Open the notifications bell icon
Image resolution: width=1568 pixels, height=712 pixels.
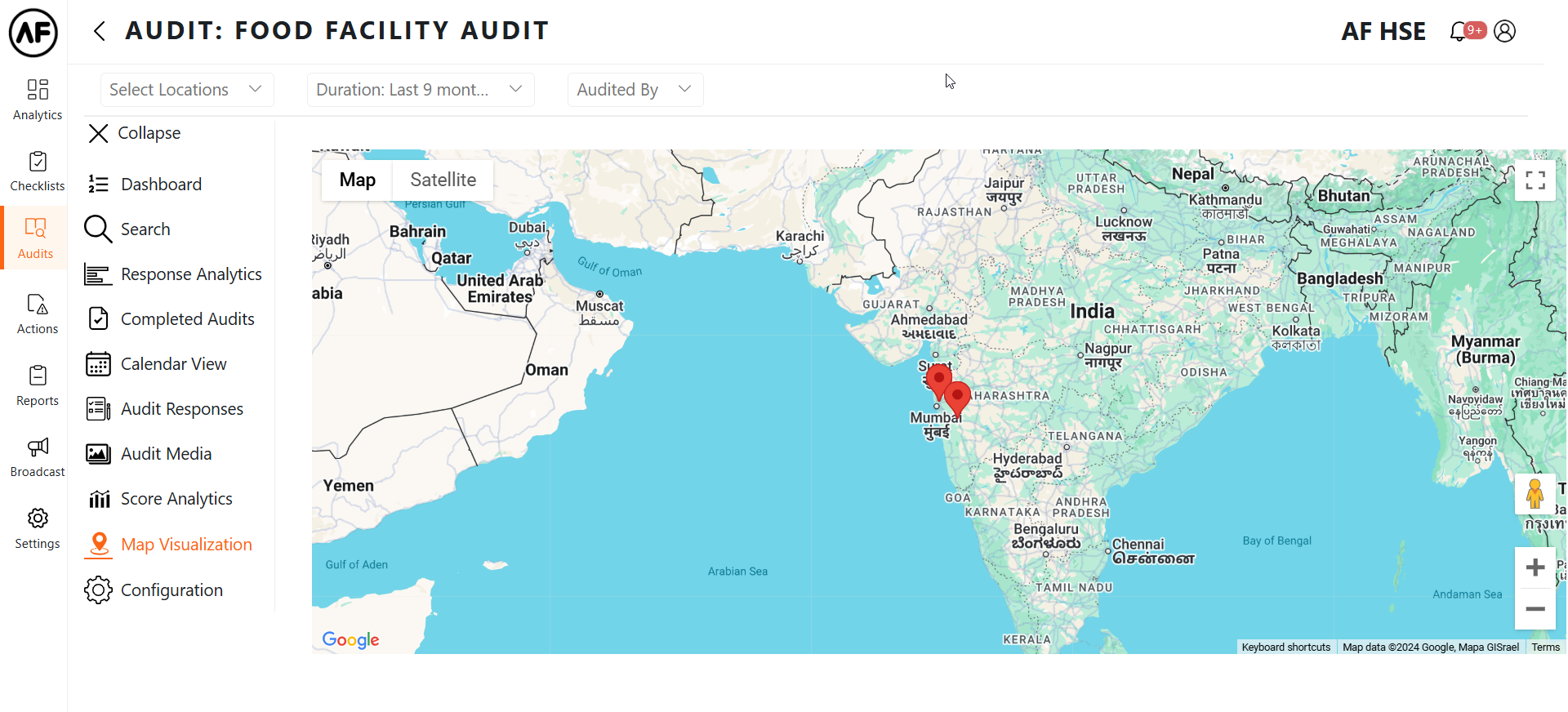pyautogui.click(x=1459, y=32)
